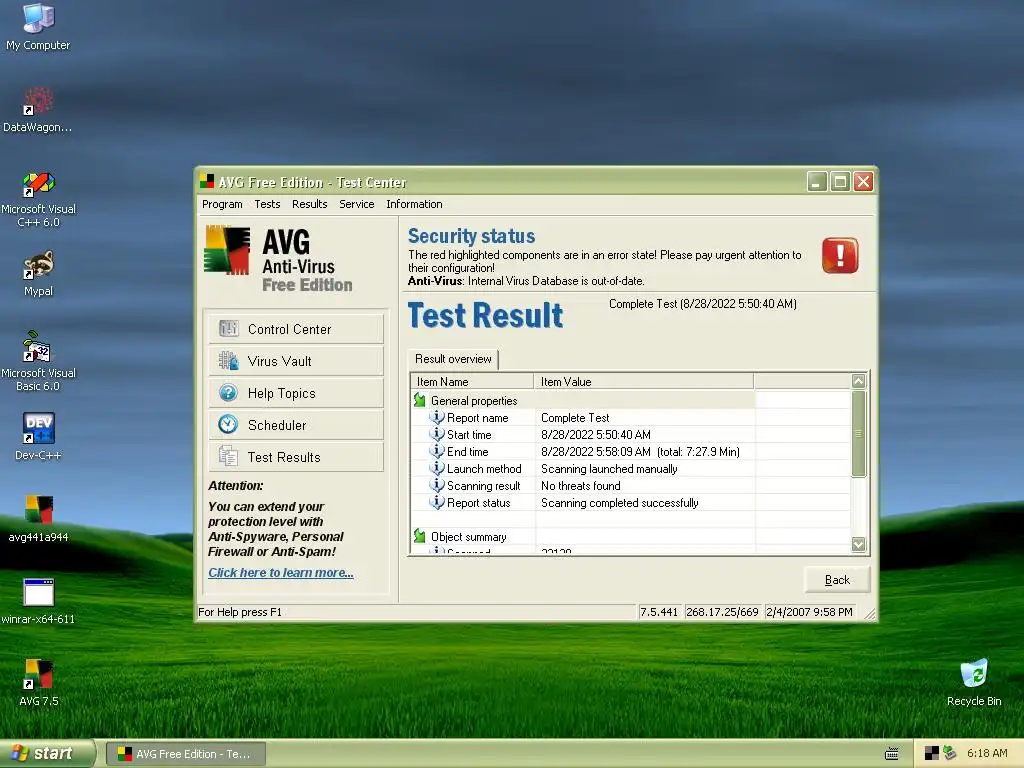
Task: Open the My Computer desktop icon
Action: point(38,27)
